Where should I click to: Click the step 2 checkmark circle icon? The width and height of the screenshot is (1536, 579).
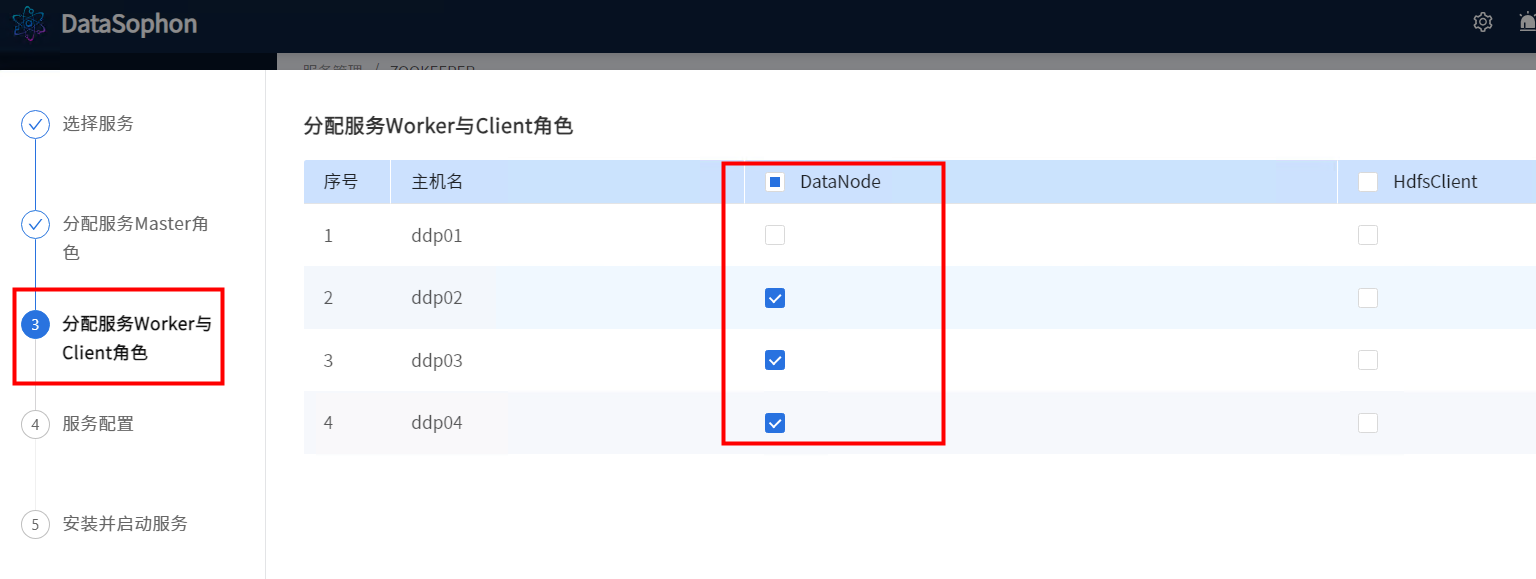point(35,224)
